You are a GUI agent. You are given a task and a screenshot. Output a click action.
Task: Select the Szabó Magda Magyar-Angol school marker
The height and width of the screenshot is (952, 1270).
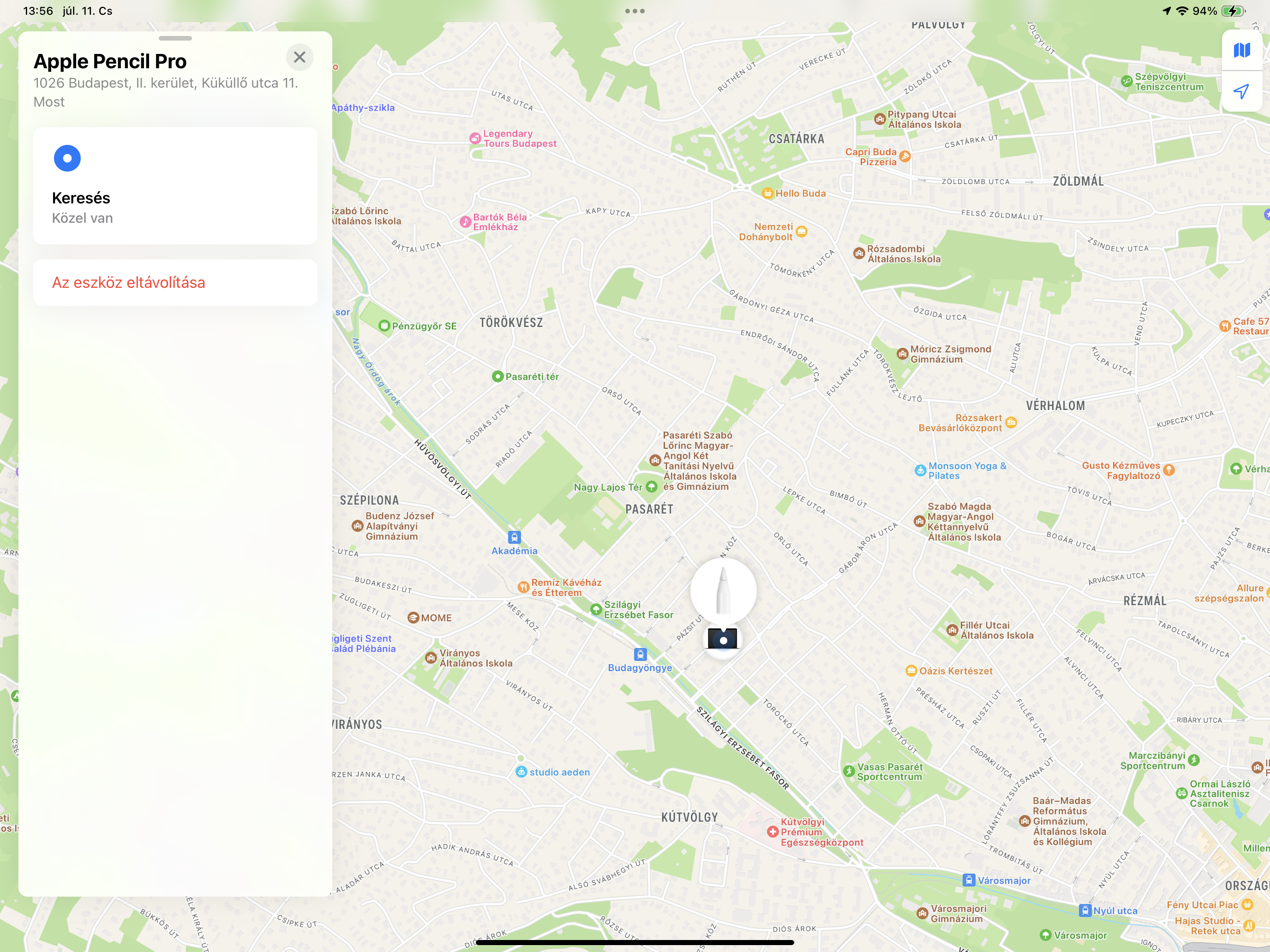tap(920, 522)
